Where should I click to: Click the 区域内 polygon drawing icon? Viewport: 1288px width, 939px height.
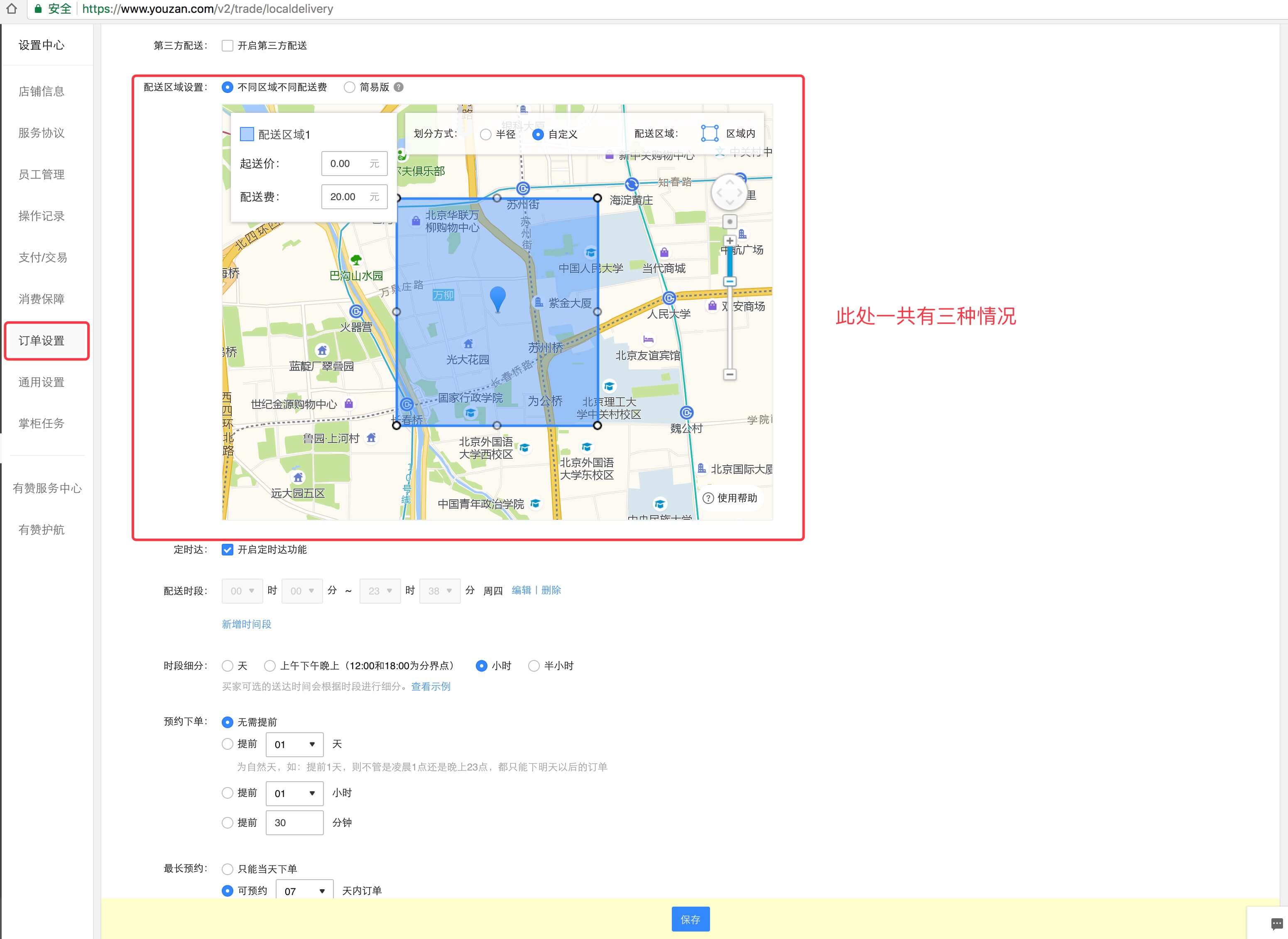click(x=709, y=134)
